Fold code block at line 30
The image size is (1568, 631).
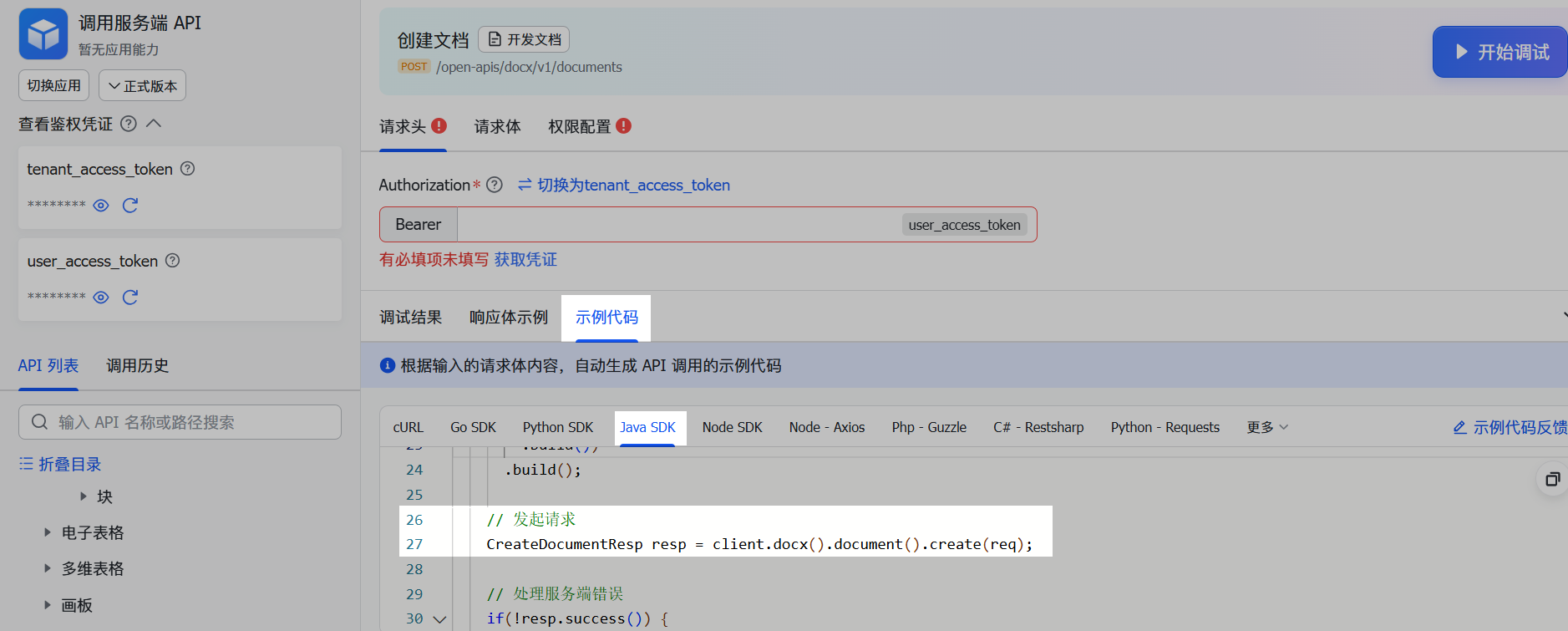(439, 619)
